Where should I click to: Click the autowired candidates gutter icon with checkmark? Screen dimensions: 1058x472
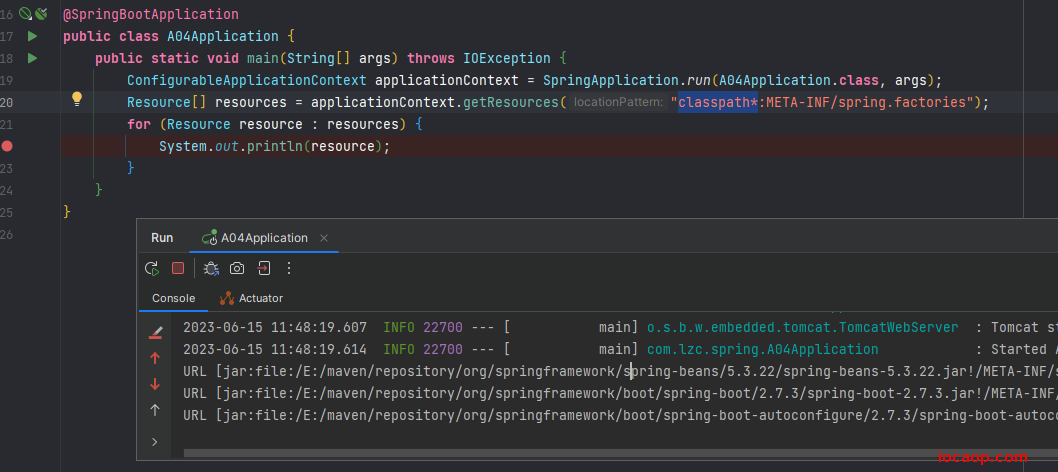[41, 13]
